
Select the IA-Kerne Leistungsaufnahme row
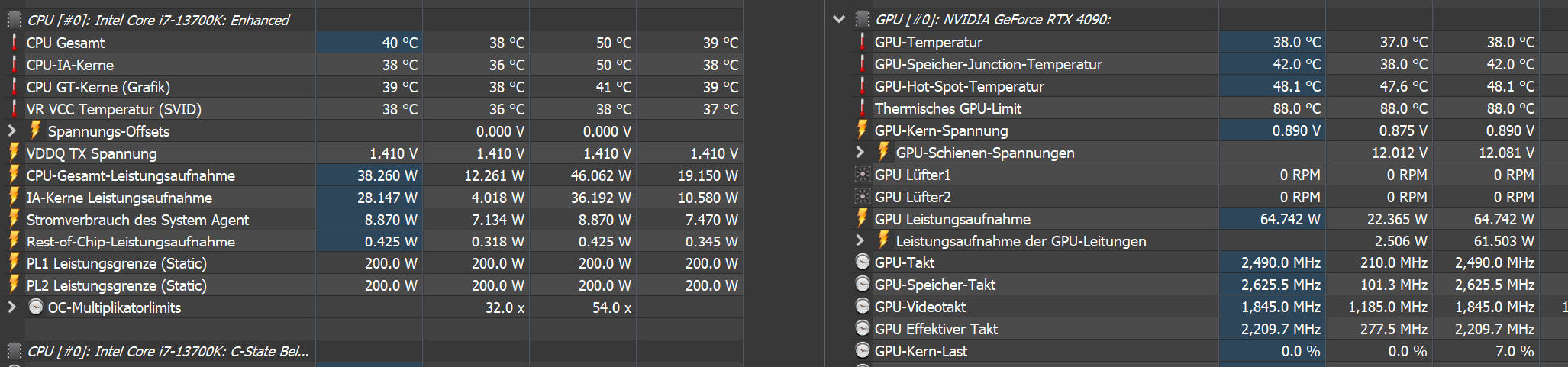tap(373, 198)
